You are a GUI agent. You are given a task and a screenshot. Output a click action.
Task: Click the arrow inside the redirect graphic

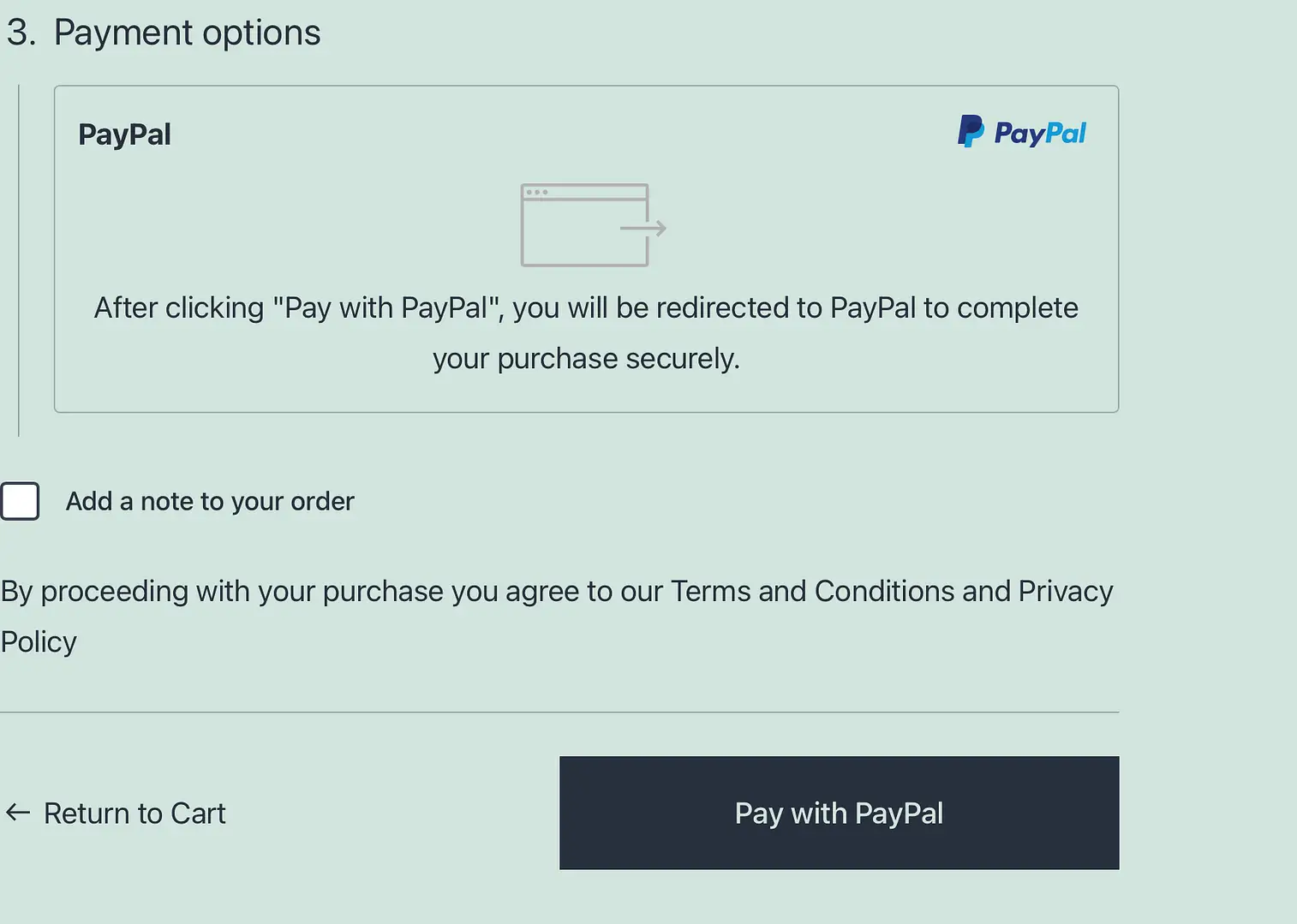point(643,228)
